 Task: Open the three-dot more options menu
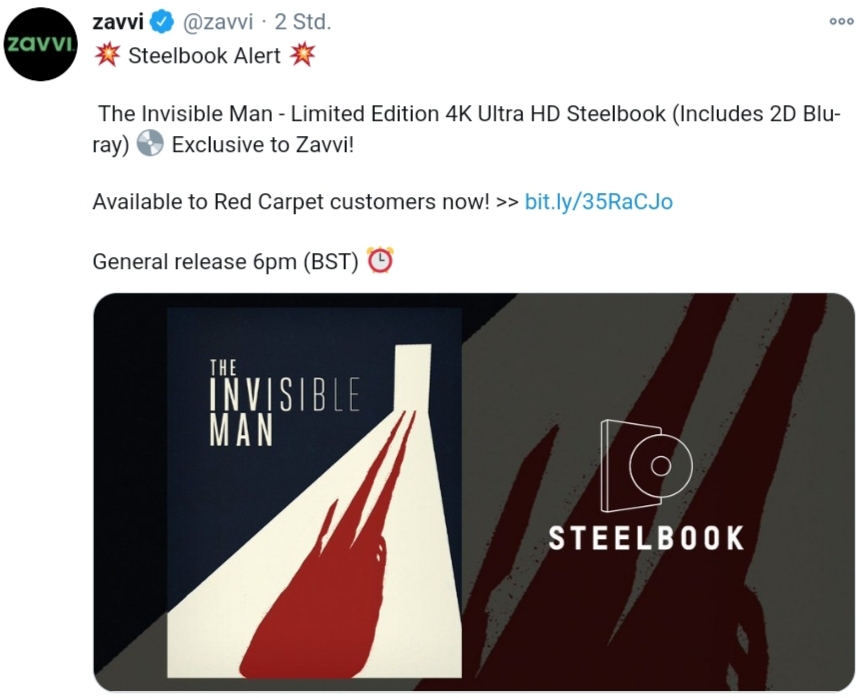(842, 21)
